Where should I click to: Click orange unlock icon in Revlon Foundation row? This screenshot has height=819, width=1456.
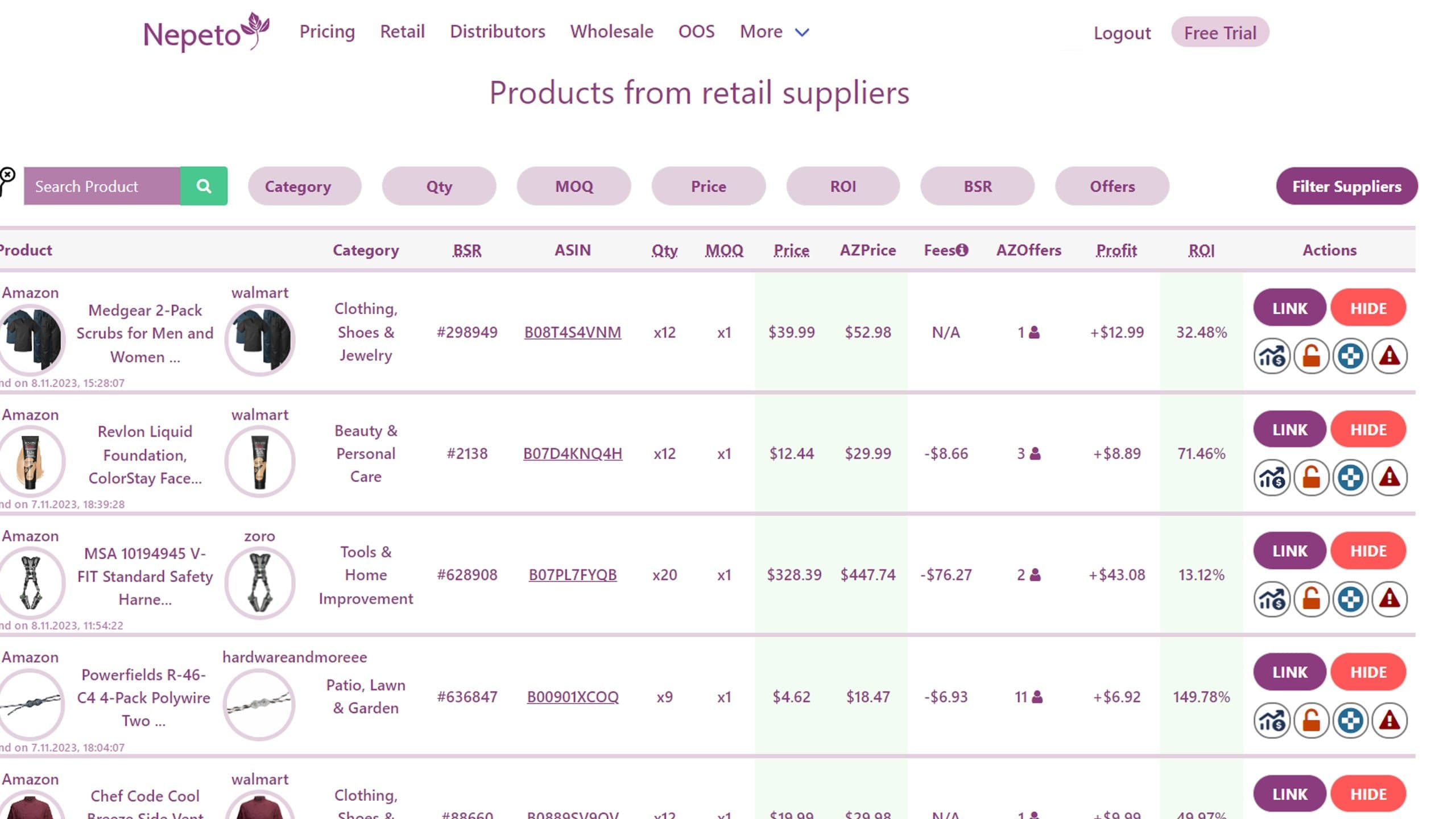(1311, 478)
